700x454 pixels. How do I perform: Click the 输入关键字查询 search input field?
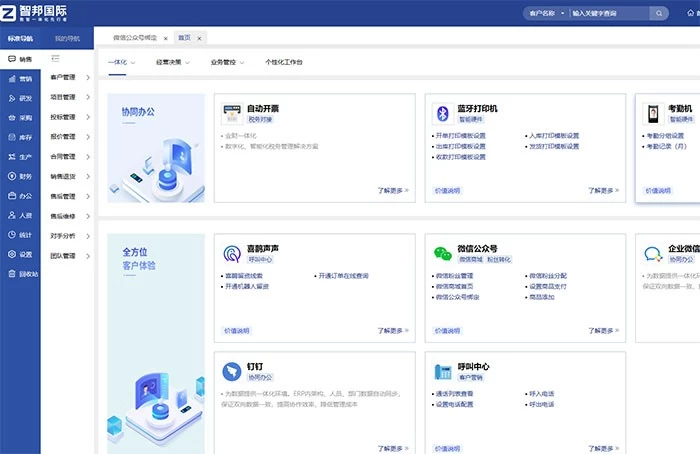pos(608,14)
